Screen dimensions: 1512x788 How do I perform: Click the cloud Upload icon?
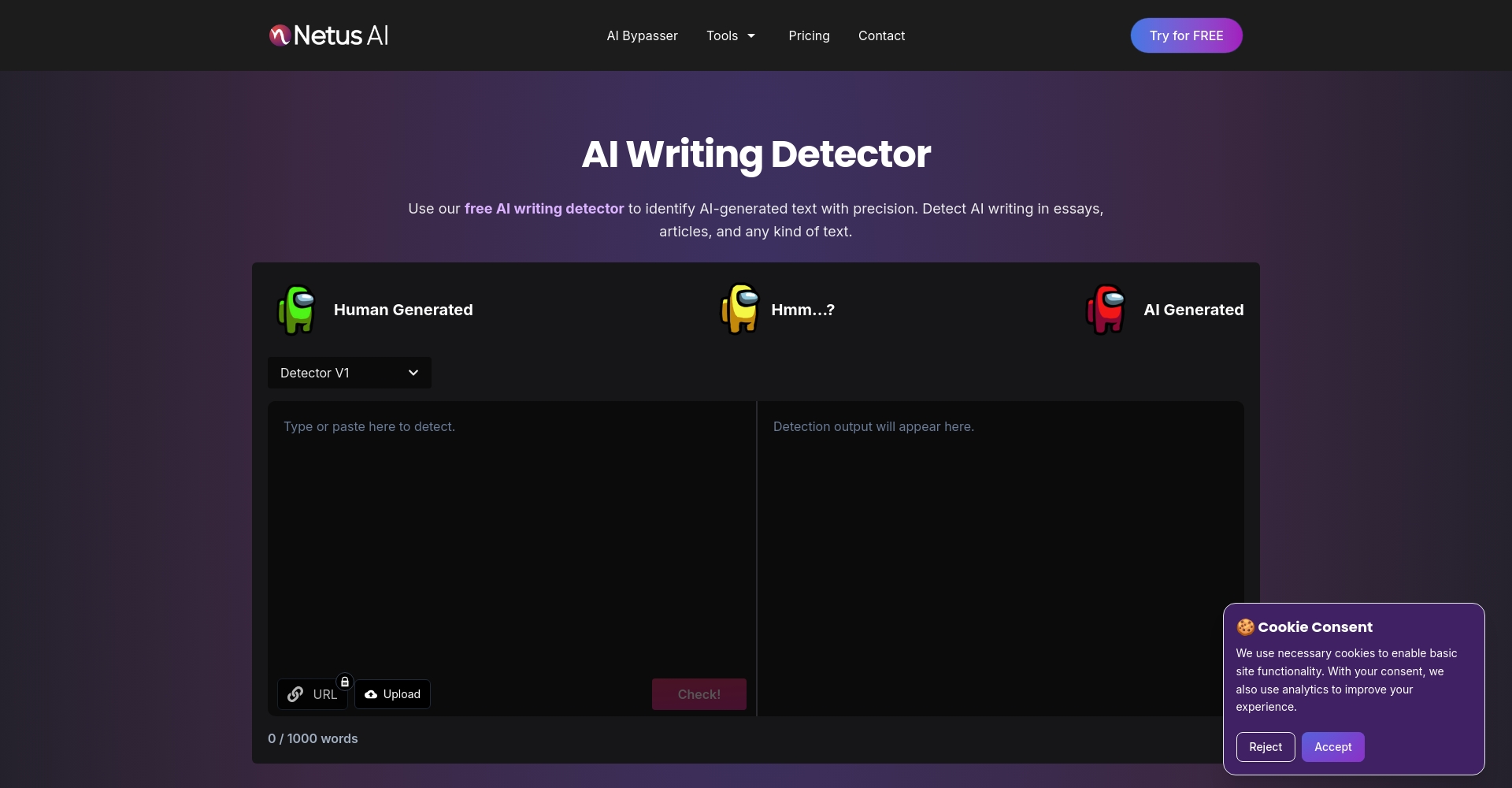(371, 694)
